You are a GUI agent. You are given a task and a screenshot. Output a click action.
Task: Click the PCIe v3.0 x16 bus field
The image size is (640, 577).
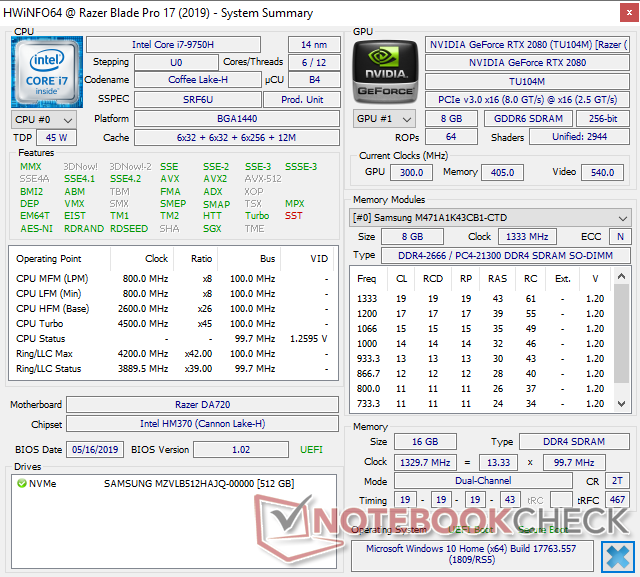click(x=527, y=100)
